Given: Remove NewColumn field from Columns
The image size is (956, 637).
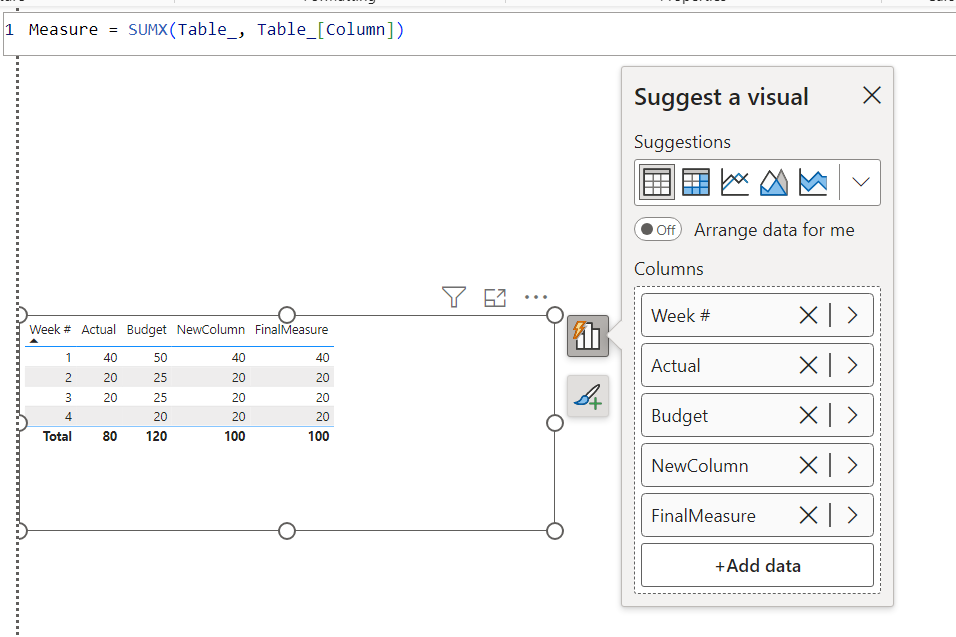Looking at the screenshot, I should 808,465.
